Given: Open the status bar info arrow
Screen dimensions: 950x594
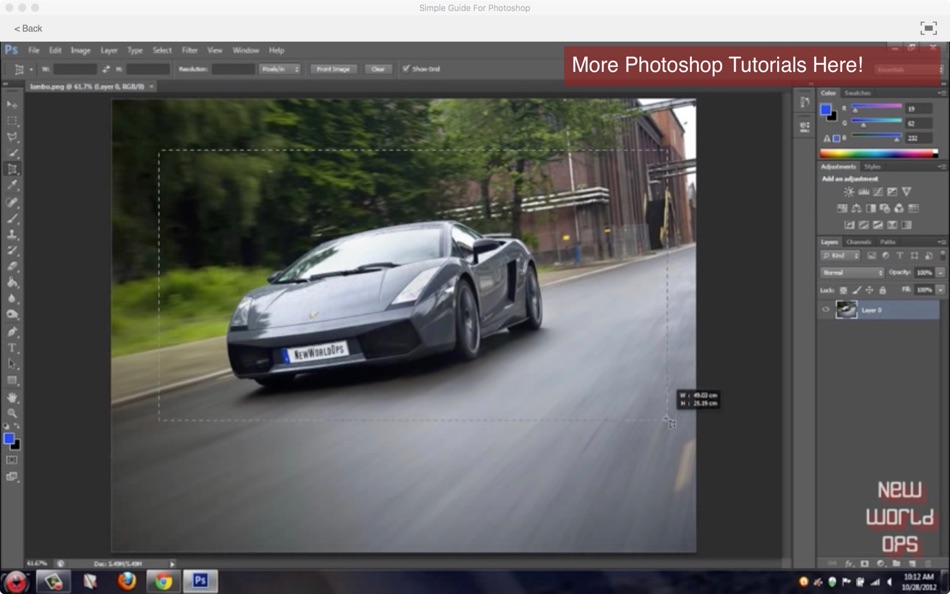Looking at the screenshot, I should 172,564.
